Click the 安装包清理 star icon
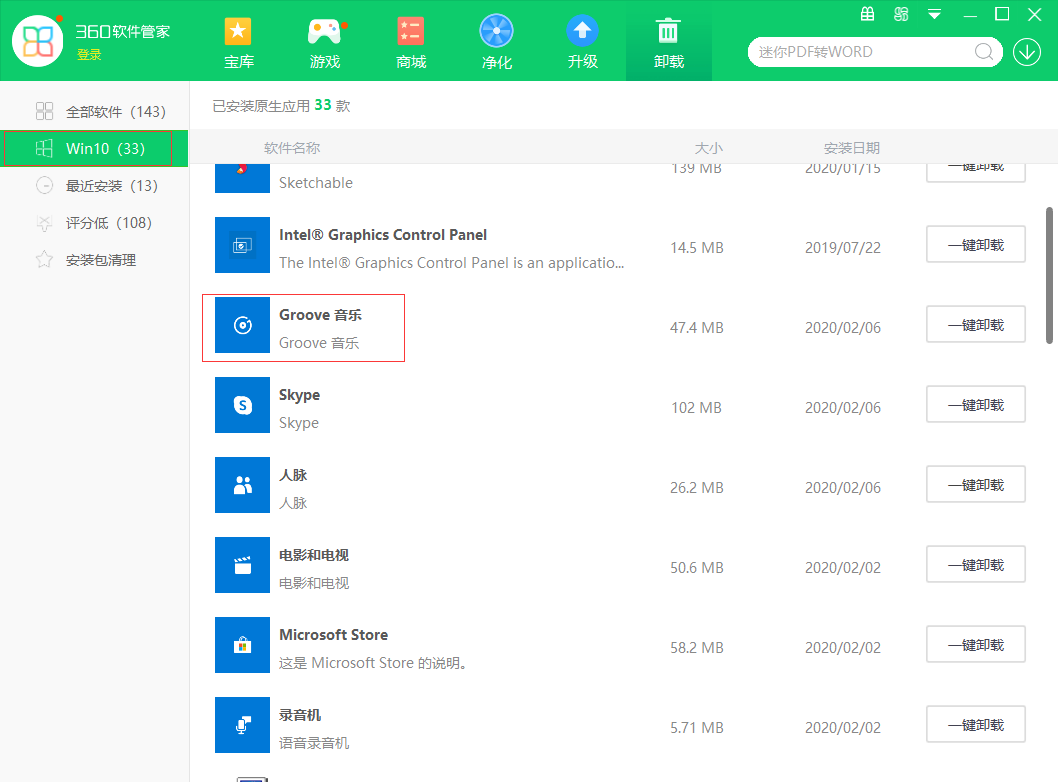This screenshot has width=1058, height=782. (45, 260)
